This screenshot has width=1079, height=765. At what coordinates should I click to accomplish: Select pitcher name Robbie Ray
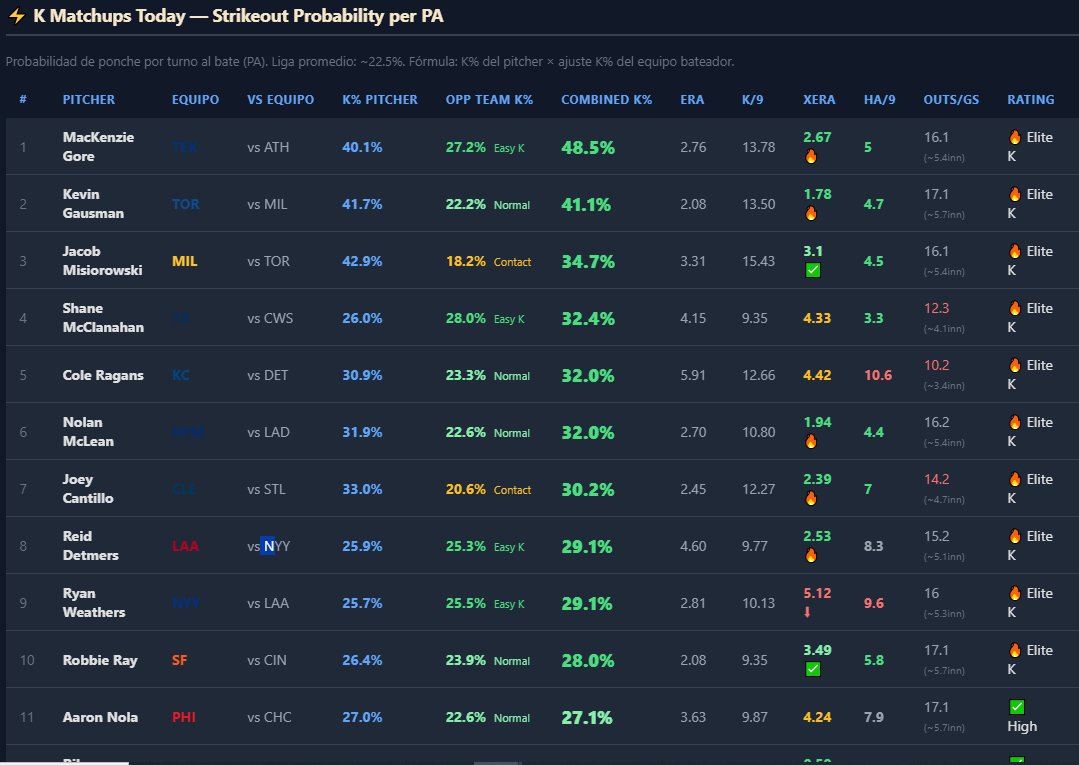[100, 660]
